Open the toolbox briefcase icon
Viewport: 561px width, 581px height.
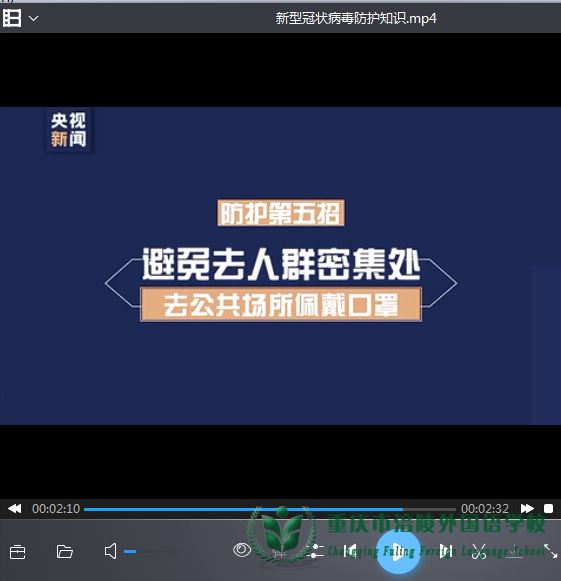pyautogui.click(x=17, y=552)
